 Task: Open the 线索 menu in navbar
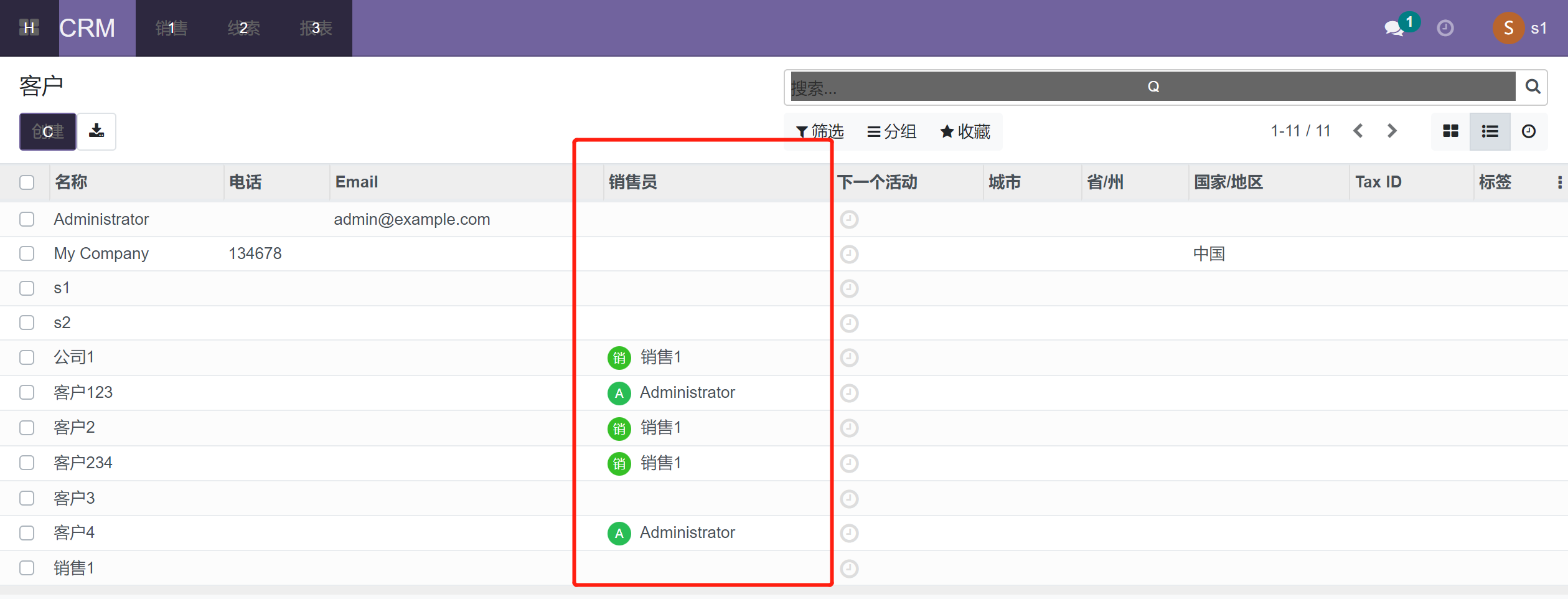[x=243, y=28]
